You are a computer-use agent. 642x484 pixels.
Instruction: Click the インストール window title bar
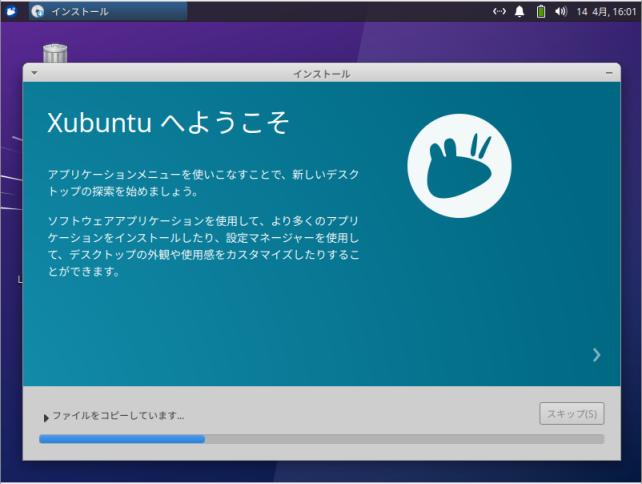coord(321,73)
